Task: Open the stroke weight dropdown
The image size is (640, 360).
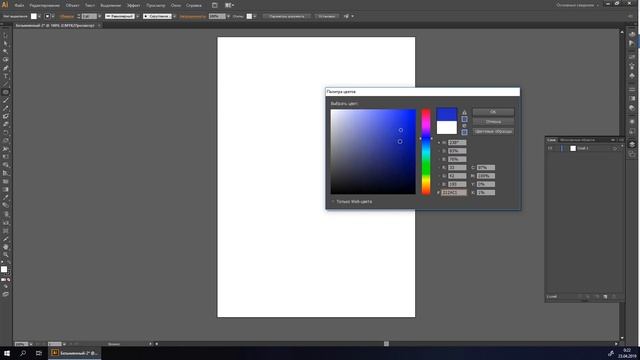Action: tap(100, 16)
